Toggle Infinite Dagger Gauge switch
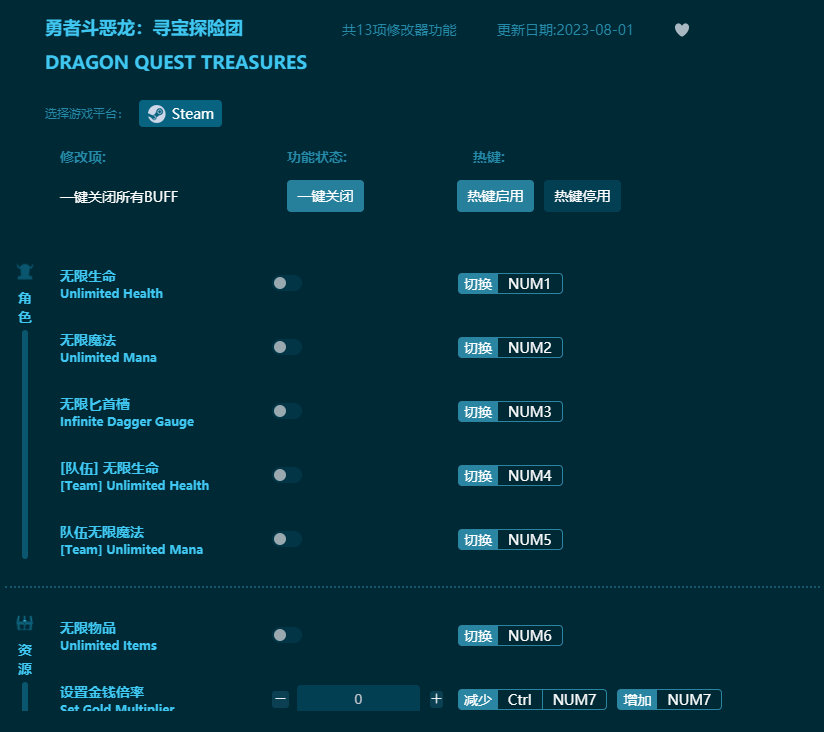The height and width of the screenshot is (732, 824). point(287,411)
